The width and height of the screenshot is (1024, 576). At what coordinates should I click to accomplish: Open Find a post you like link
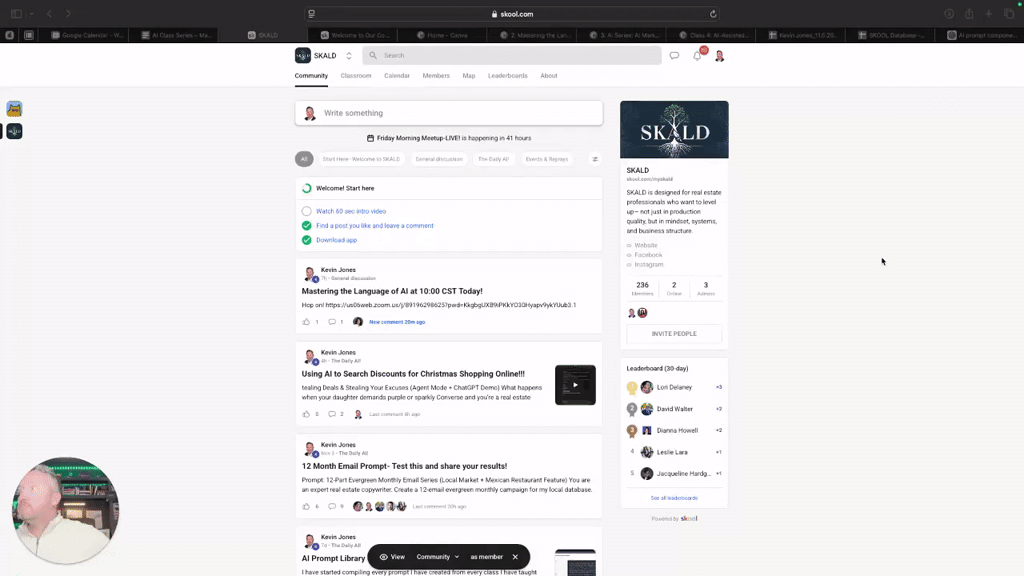tap(375, 225)
